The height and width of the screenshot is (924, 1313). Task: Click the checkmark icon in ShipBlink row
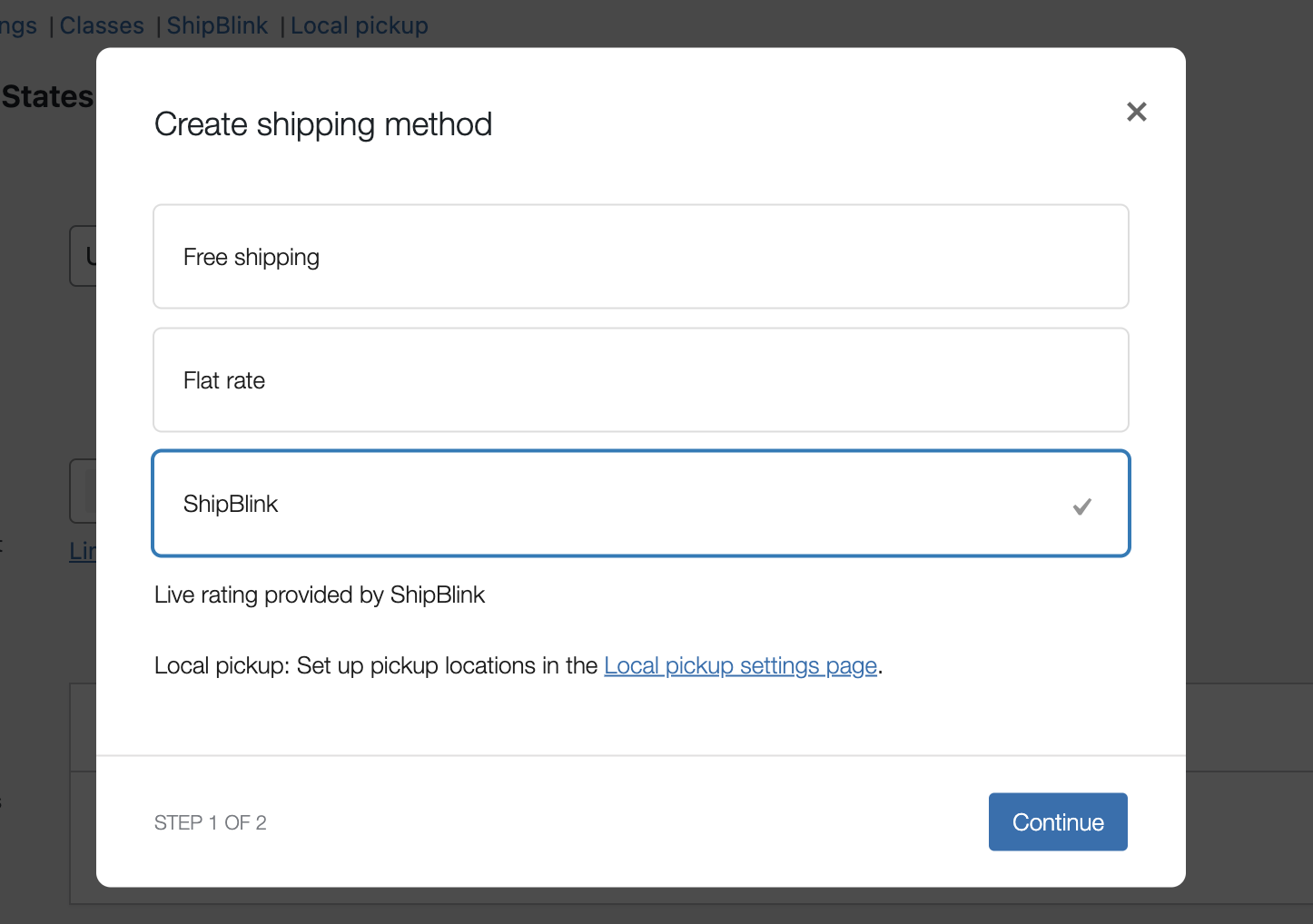point(1081,506)
